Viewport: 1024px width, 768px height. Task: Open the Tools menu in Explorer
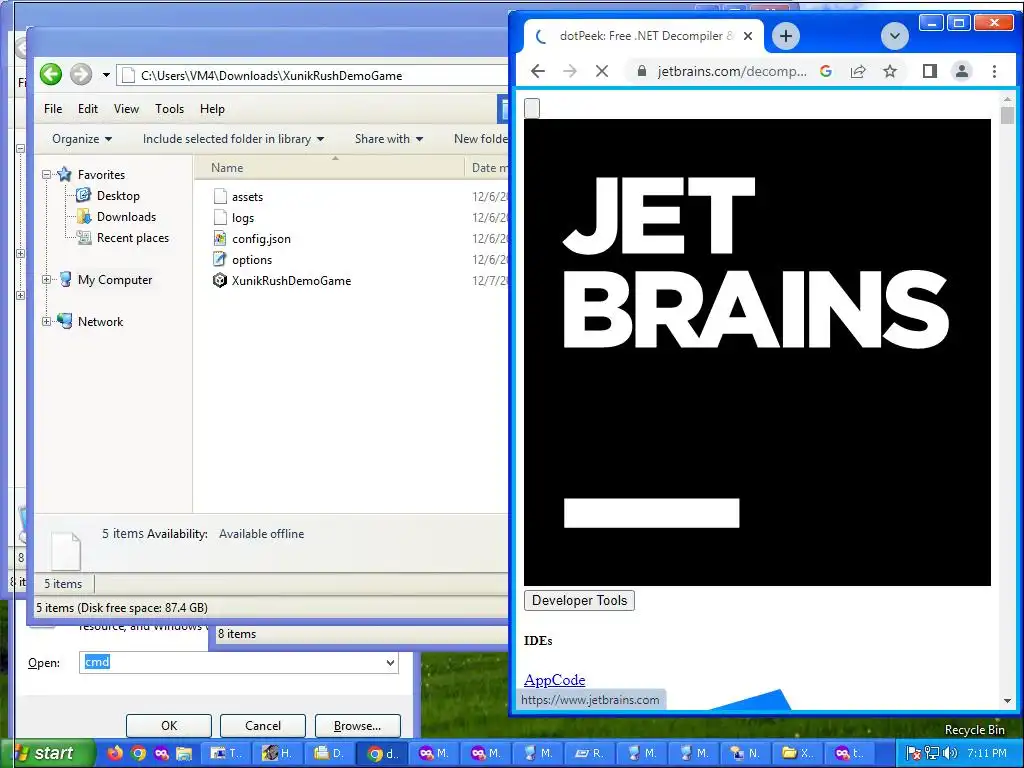point(169,109)
